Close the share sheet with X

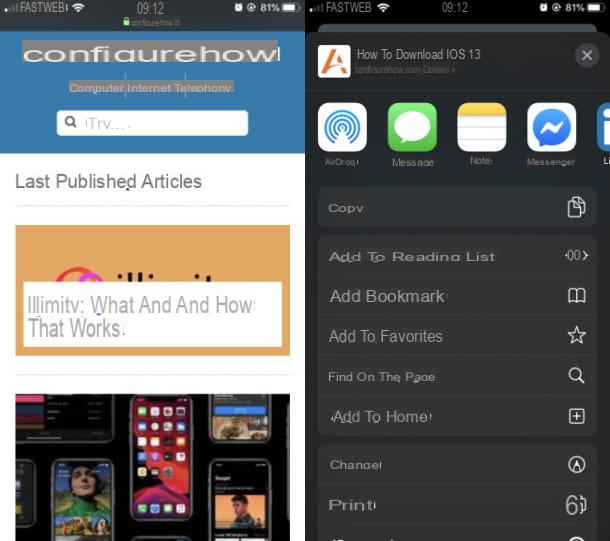587,55
